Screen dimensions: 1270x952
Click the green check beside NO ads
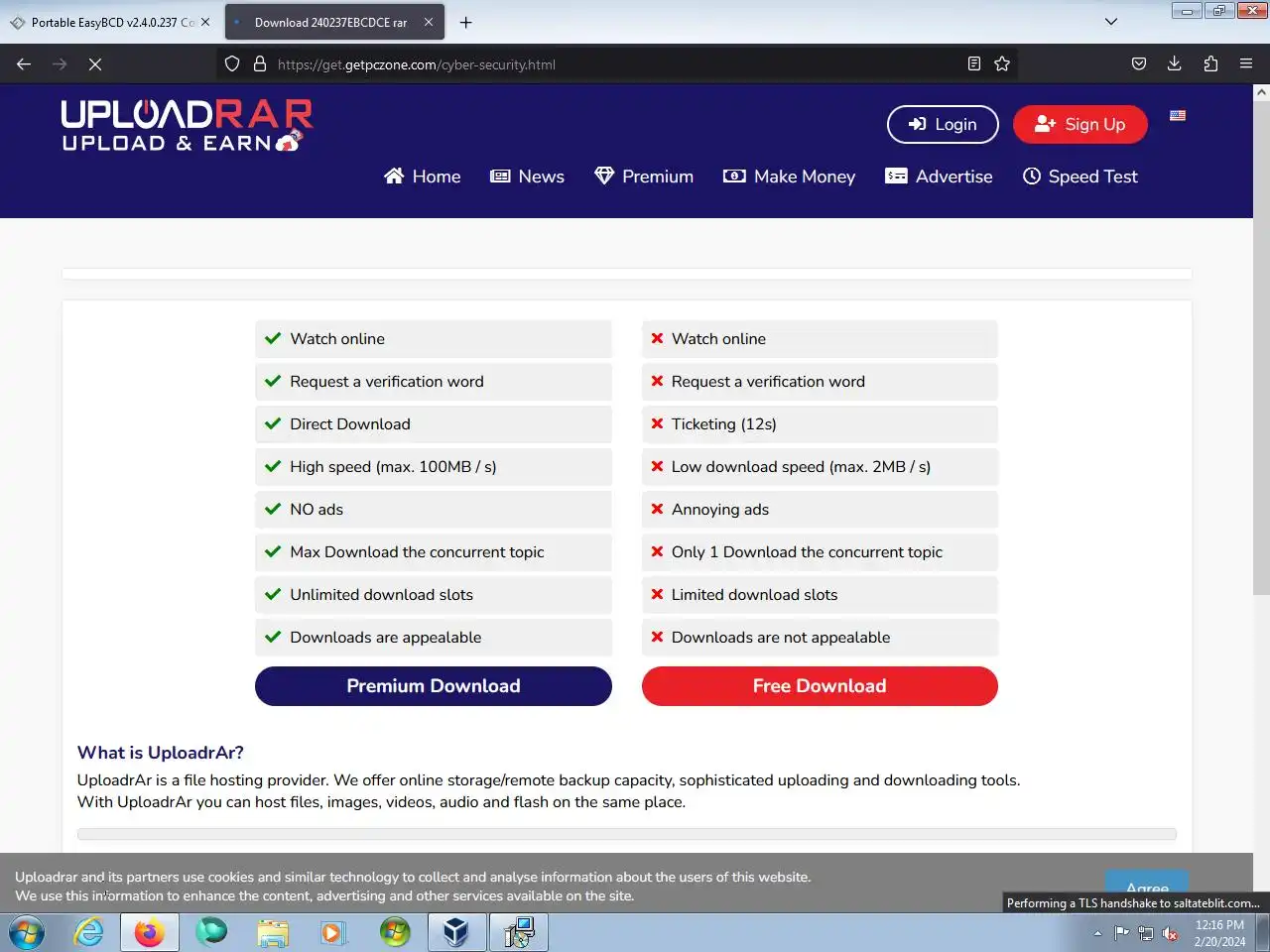(x=273, y=510)
